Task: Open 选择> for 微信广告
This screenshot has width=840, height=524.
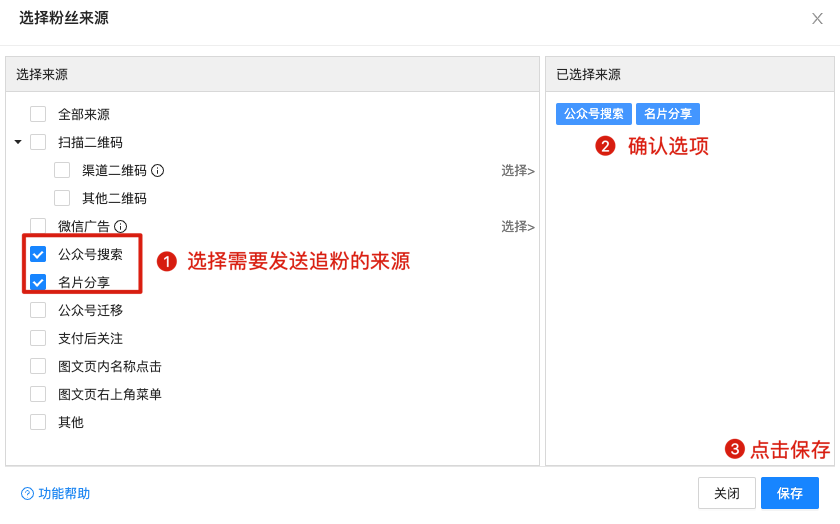Action: point(517,226)
